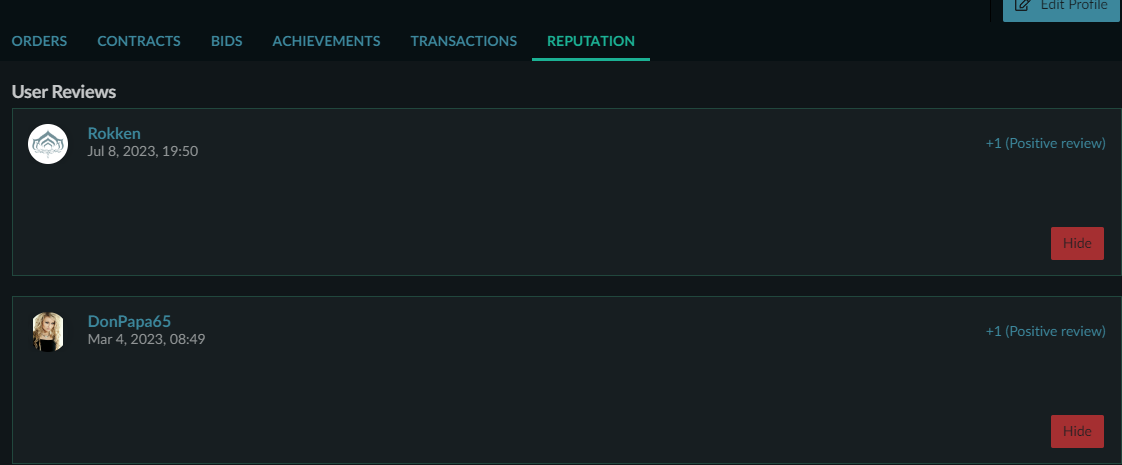Image resolution: width=1122 pixels, height=465 pixels.
Task: Visit DonPapa65's profile via username
Action: (129, 321)
